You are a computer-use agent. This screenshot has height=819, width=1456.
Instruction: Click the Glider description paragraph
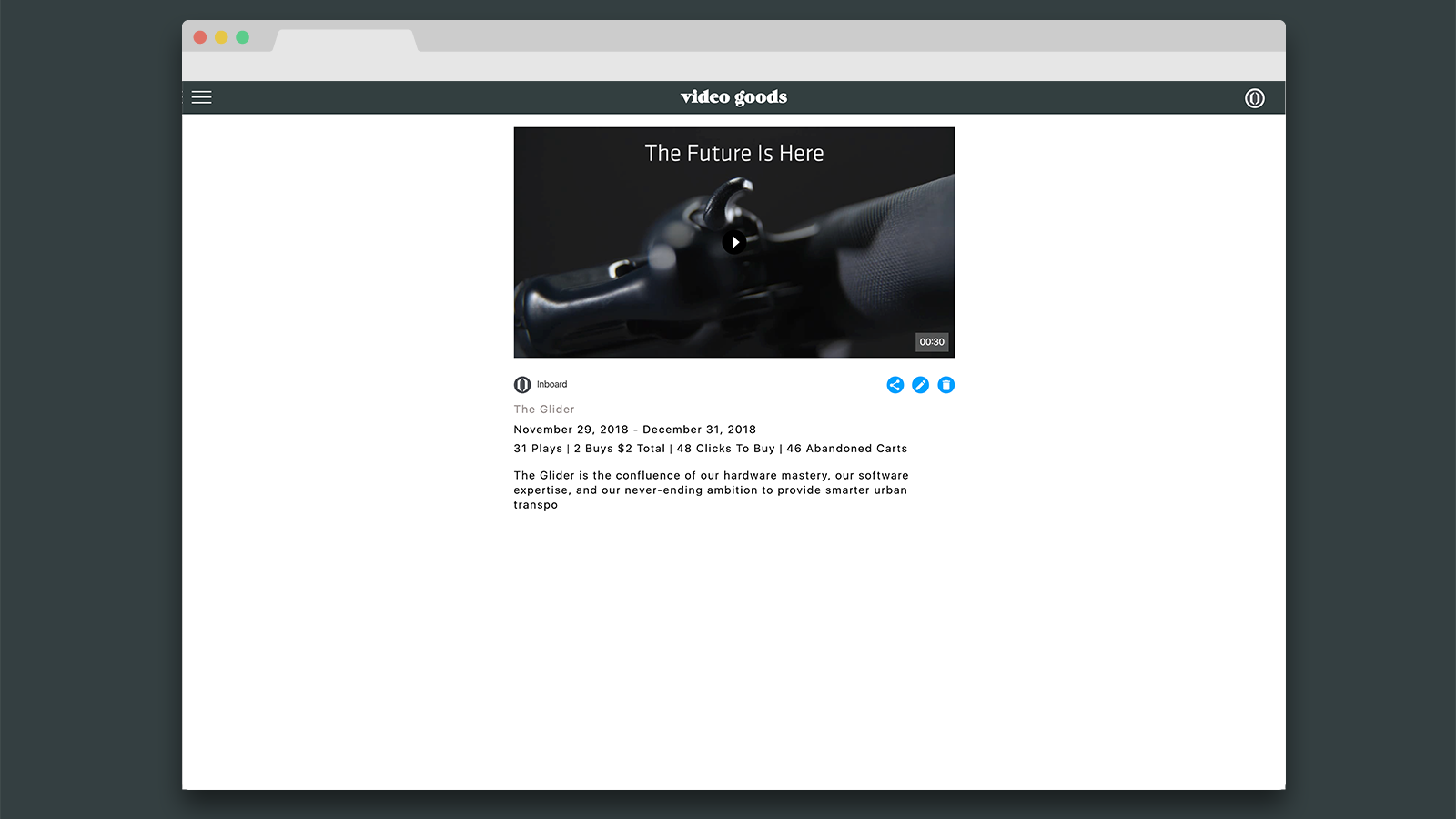[711, 490]
